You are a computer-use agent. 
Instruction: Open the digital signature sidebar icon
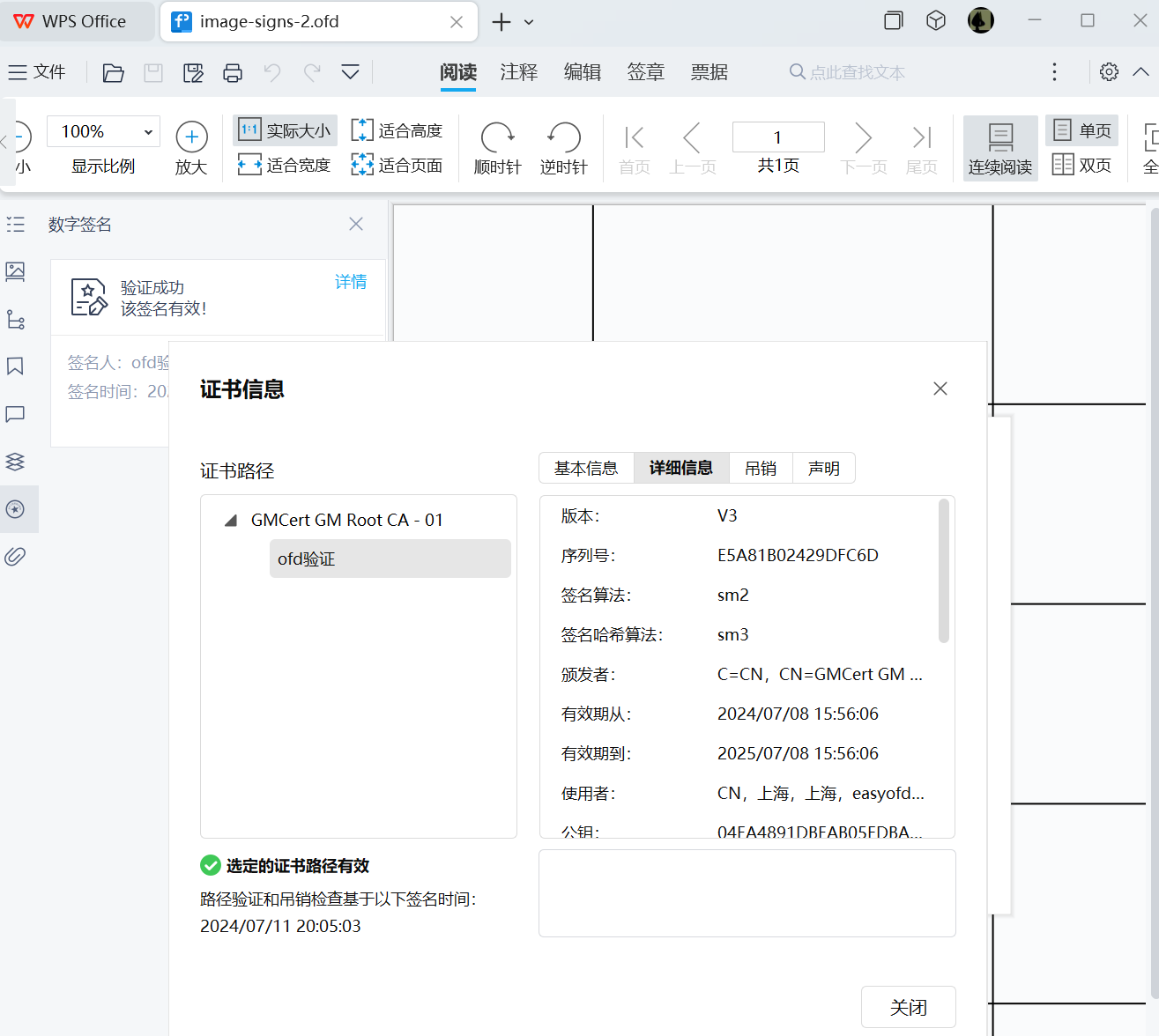pyautogui.click(x=16, y=509)
